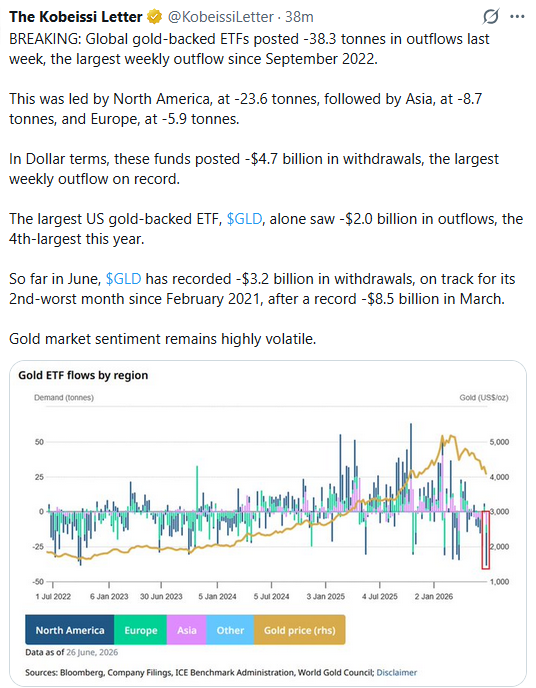Screen dimensions: 536x688
Task: Open the Disclaimer link under chart
Action: click(x=397, y=672)
